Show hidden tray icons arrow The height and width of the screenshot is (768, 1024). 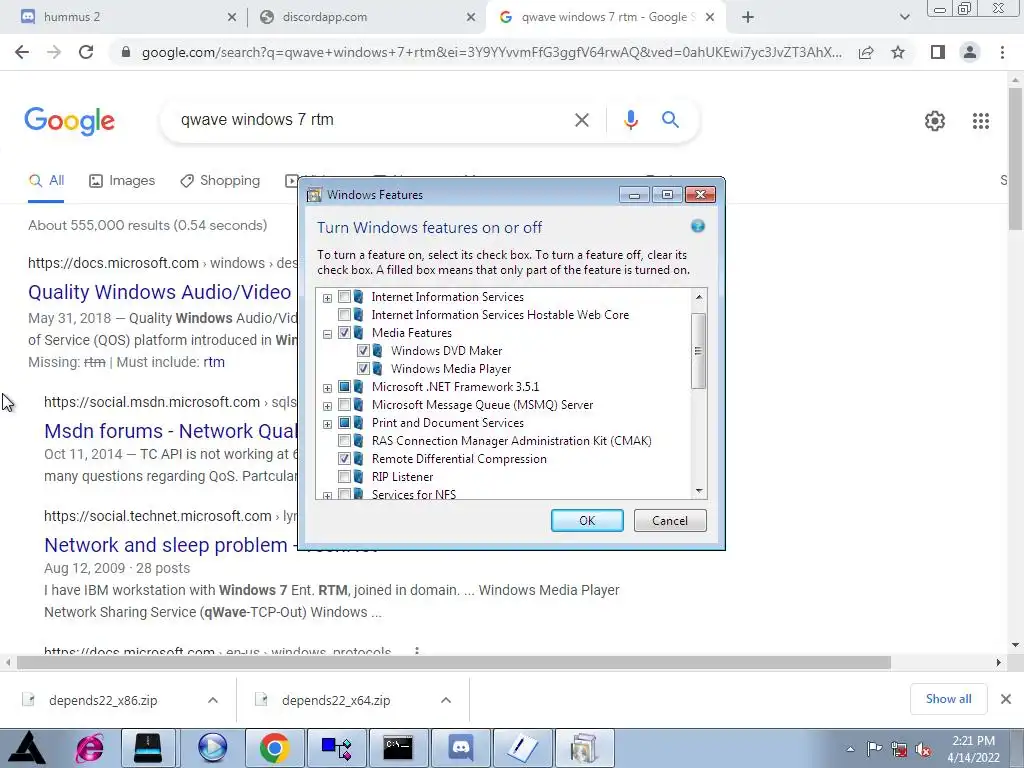[x=850, y=749]
